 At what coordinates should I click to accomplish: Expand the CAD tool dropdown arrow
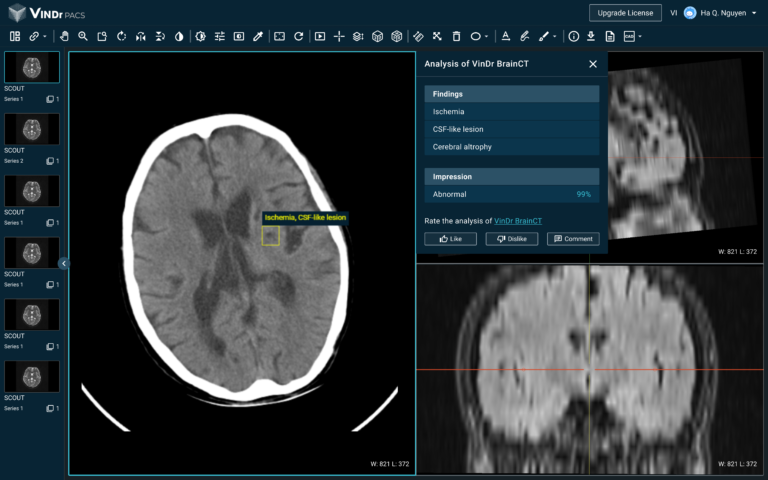(640, 36)
